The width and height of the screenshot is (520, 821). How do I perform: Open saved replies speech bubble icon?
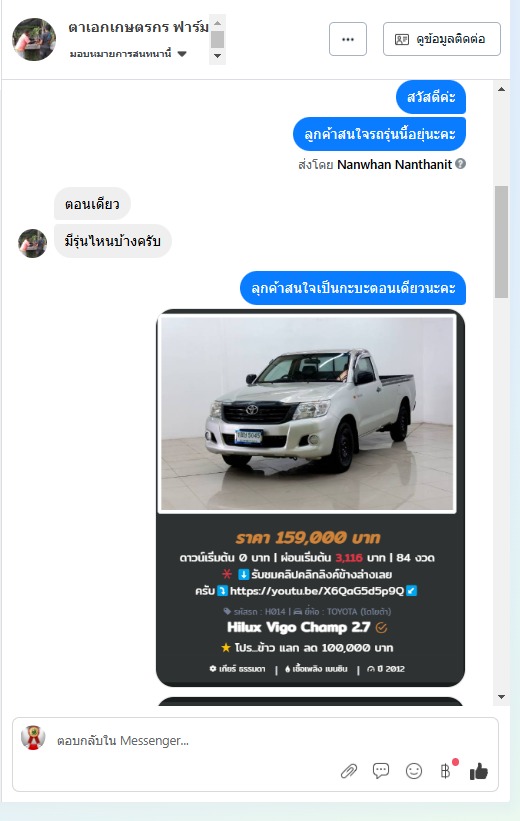381,771
